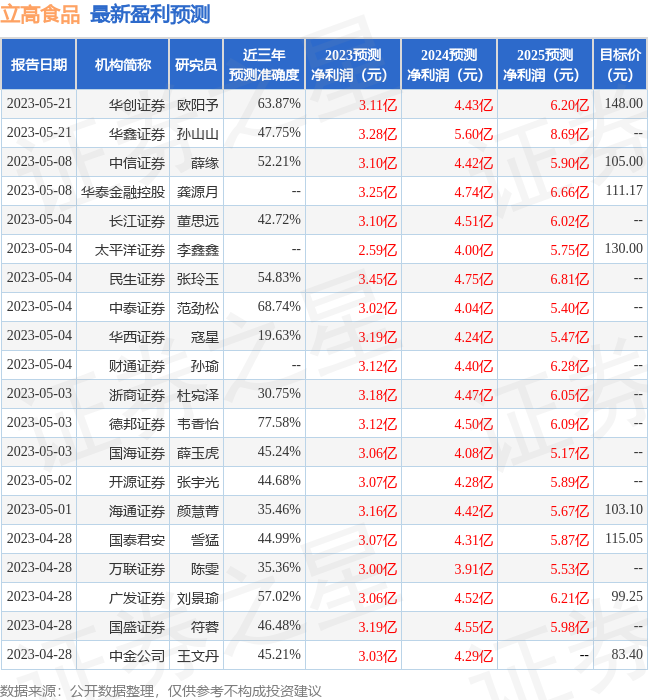Click target price 115.05
The width and height of the screenshot is (648, 700).
(x=623, y=538)
